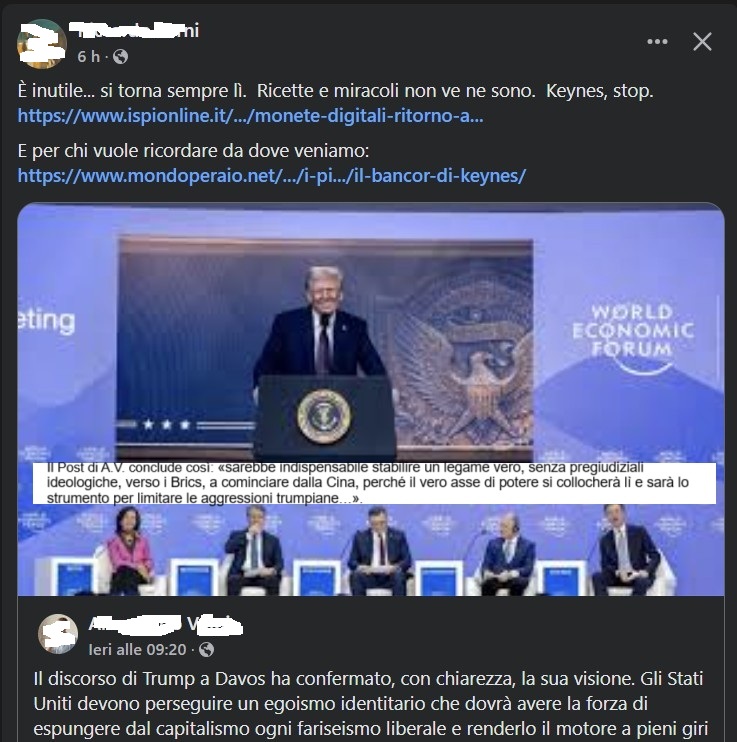Open the 'Ieri alle 09:20' timestamp
Viewport: 737px width, 742px height.
click(x=137, y=650)
